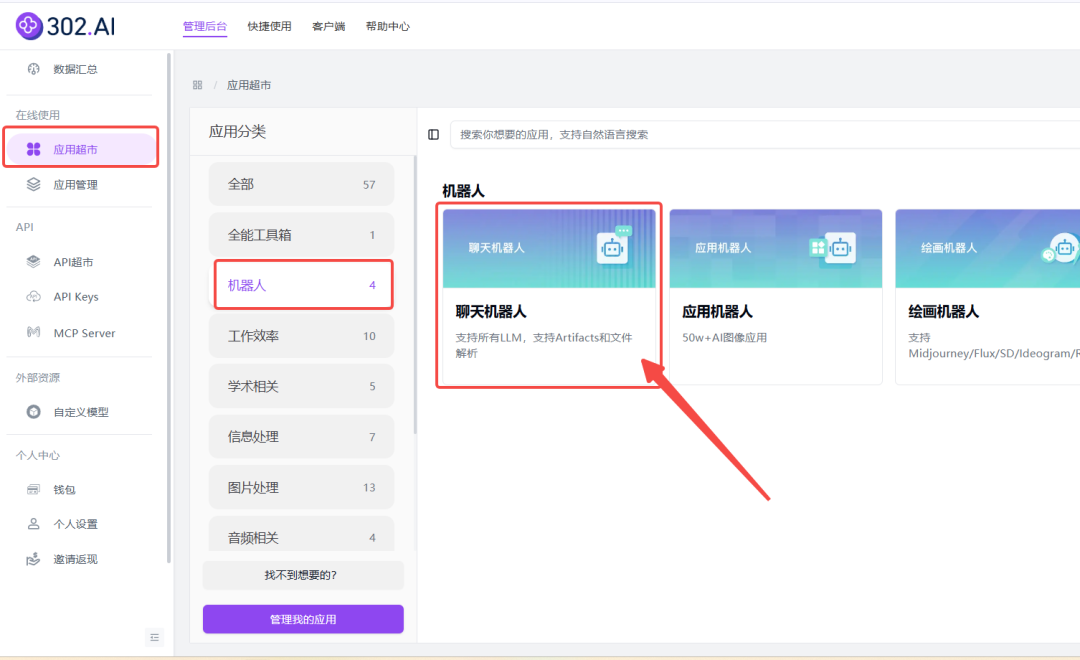The height and width of the screenshot is (660, 1080).
Task: Click the 聊天机器人 robot icon on card banner
Action: (614, 245)
